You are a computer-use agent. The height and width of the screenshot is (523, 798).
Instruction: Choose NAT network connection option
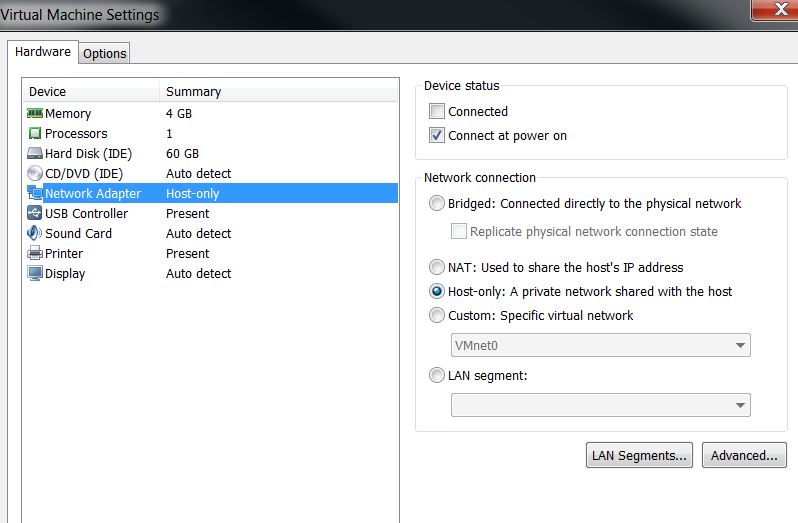(436, 268)
